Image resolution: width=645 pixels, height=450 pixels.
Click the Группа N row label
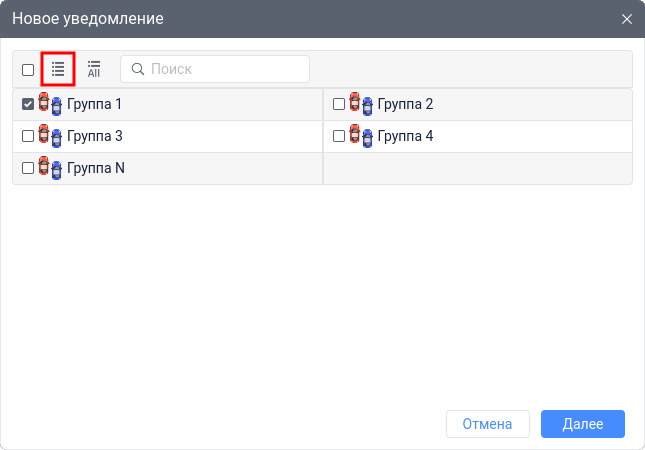pyautogui.click(x=96, y=168)
